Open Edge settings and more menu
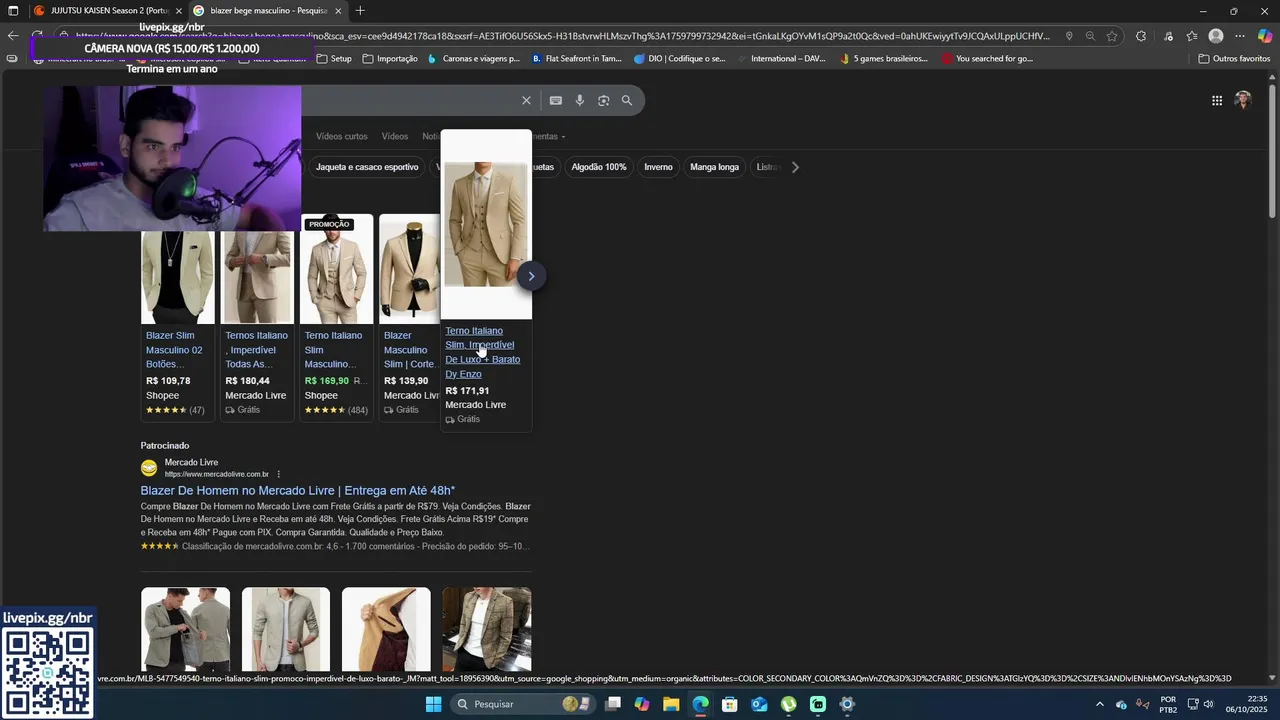Image resolution: width=1280 pixels, height=720 pixels. pyautogui.click(x=1240, y=36)
